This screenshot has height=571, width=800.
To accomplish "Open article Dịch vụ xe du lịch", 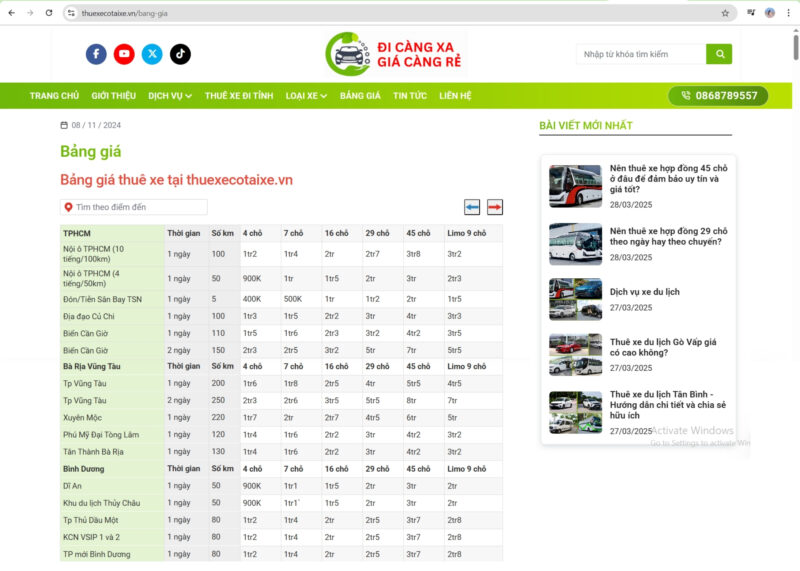I will [645, 292].
